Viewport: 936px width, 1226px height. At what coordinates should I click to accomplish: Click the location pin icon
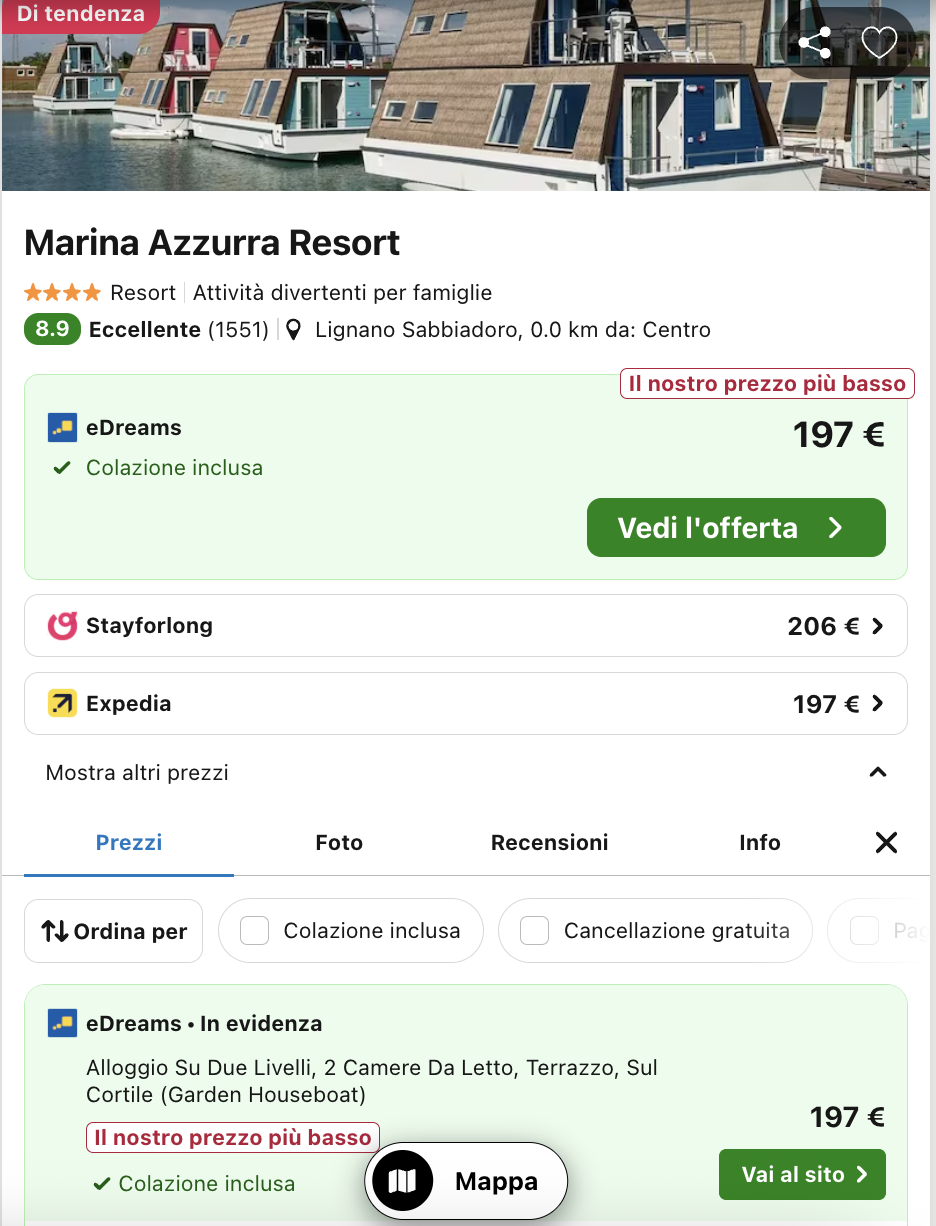click(294, 330)
